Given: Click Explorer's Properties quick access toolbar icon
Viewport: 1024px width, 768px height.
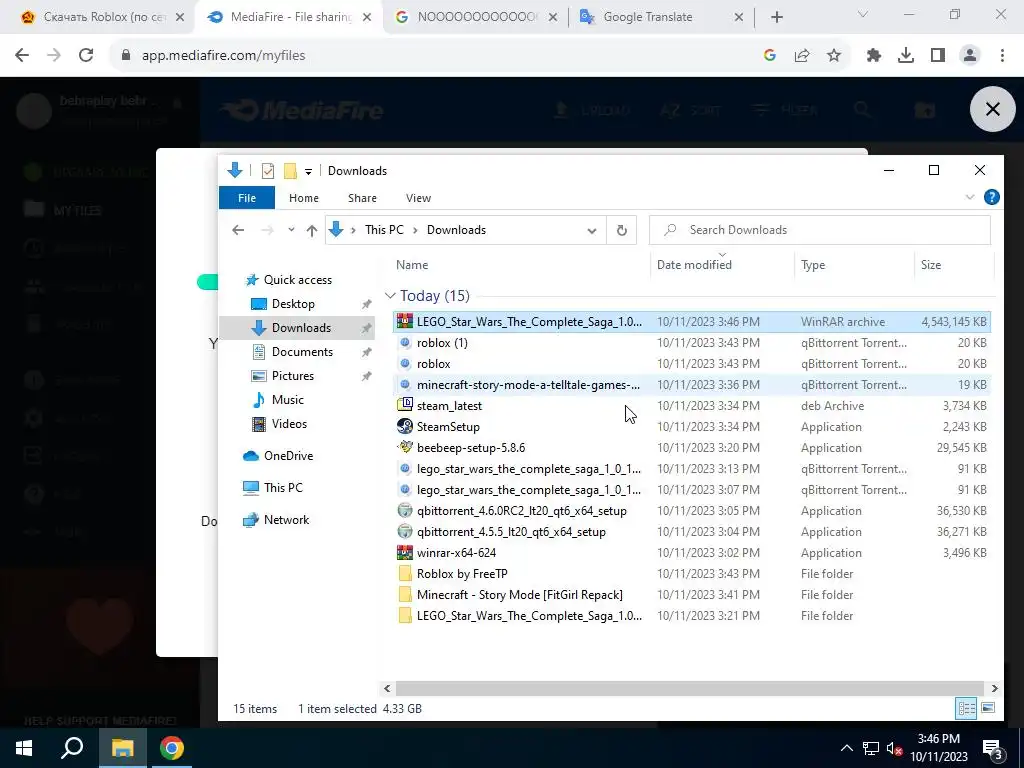Looking at the screenshot, I should (x=268, y=170).
